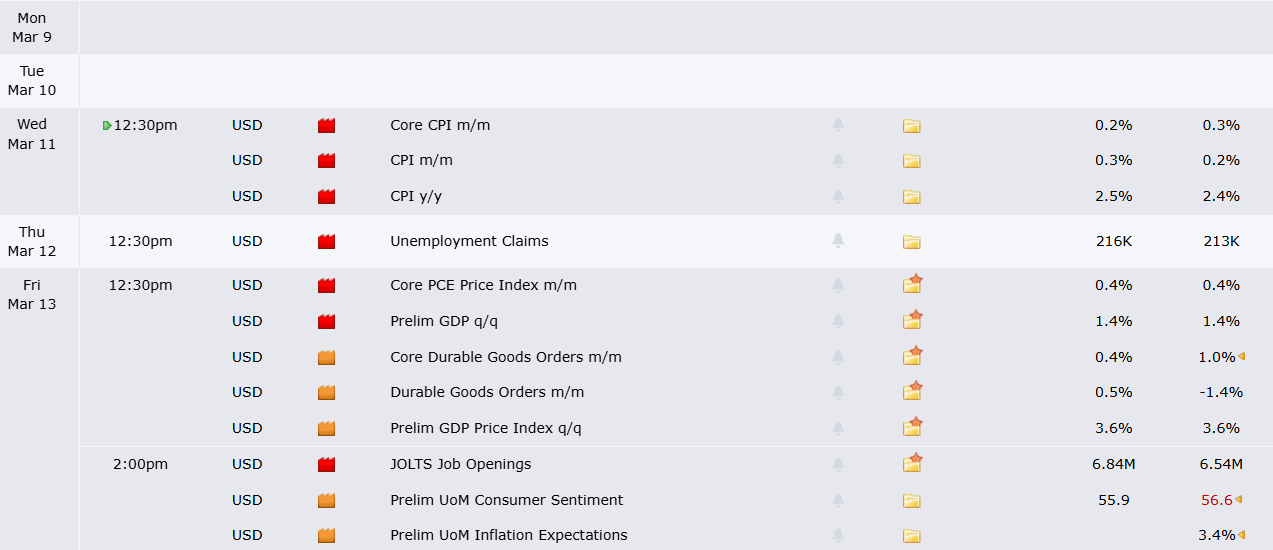Viewport: 1273px width, 550px height.
Task: Open detail folder for Unemployment Claims
Action: click(911, 242)
